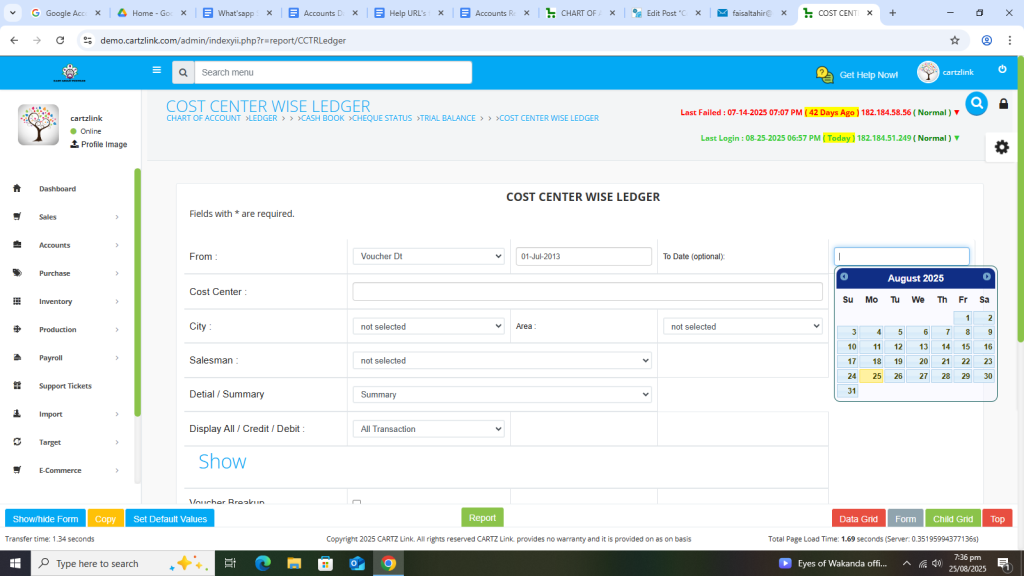Click the power logout icon
This screenshot has width=1024, height=576.
point(1002,69)
